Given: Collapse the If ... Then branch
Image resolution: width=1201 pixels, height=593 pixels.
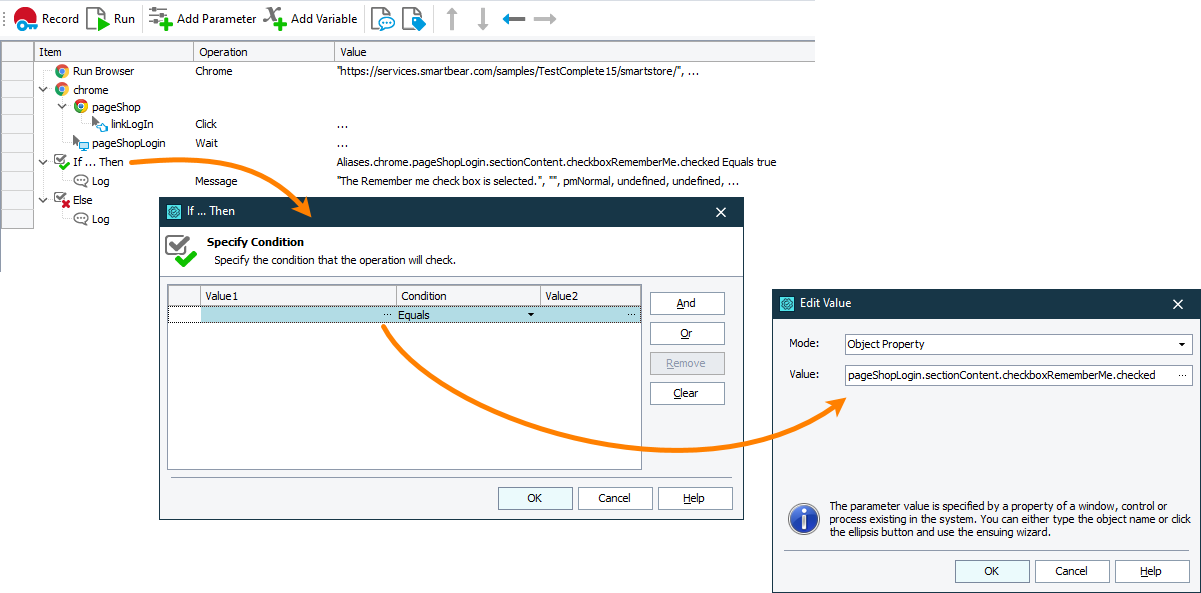Looking at the screenshot, I should click(43, 161).
